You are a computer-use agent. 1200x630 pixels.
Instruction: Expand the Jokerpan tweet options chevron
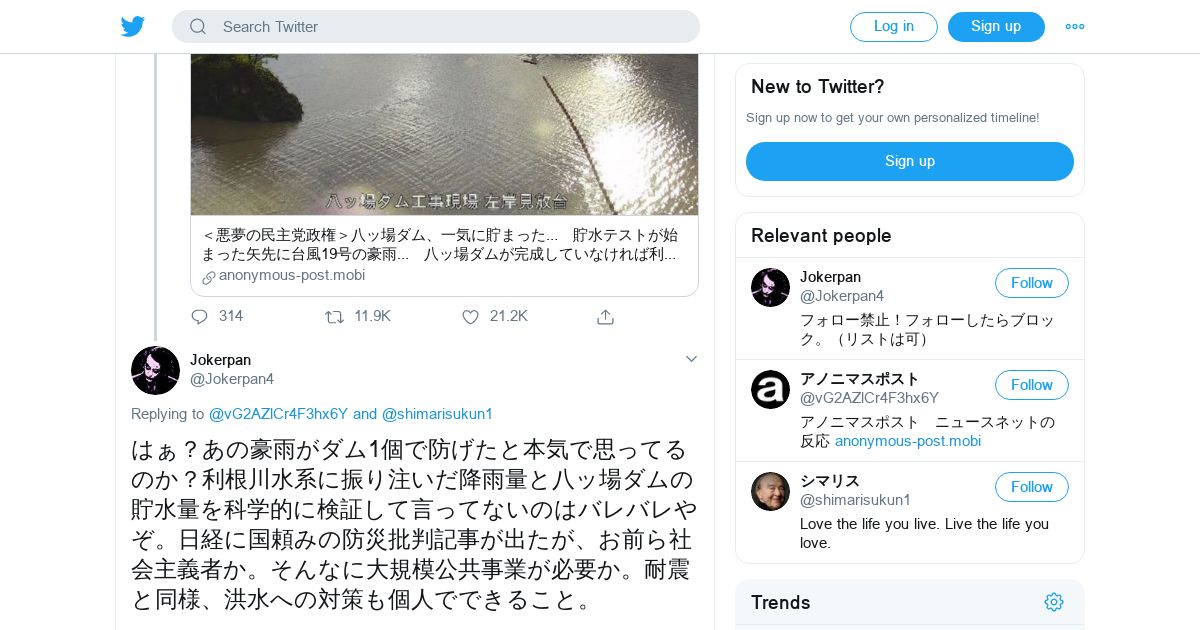tap(691, 359)
